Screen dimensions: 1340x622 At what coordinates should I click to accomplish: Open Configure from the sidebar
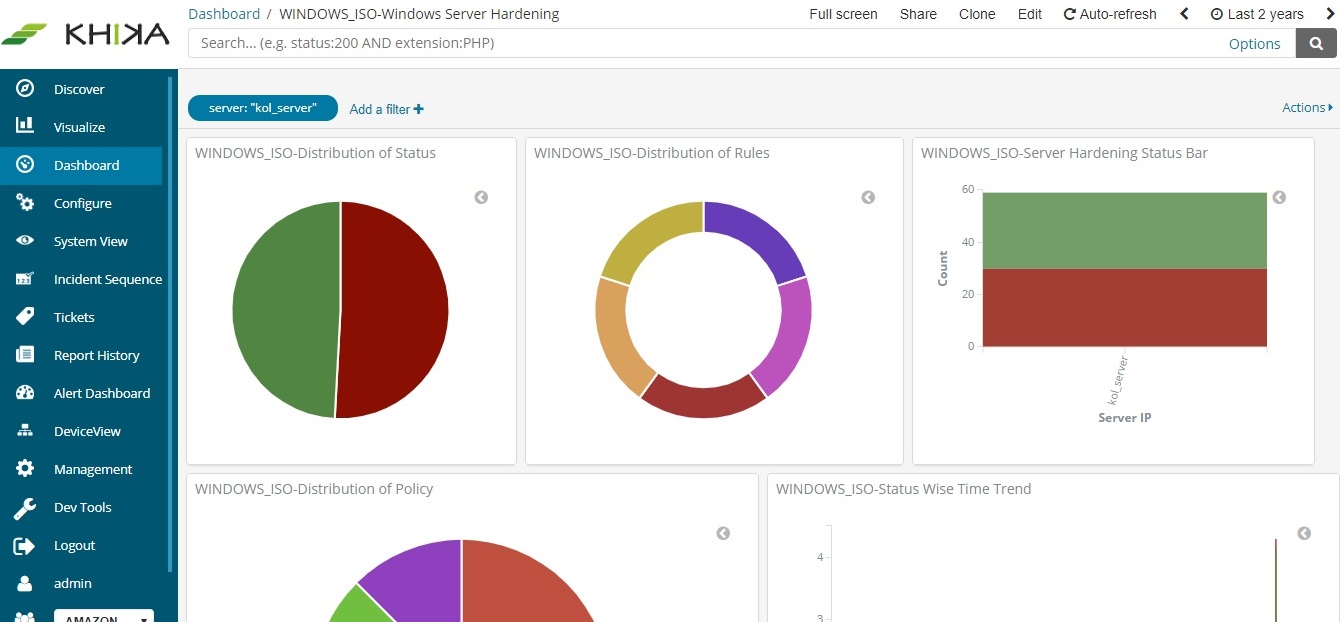[x=83, y=203]
